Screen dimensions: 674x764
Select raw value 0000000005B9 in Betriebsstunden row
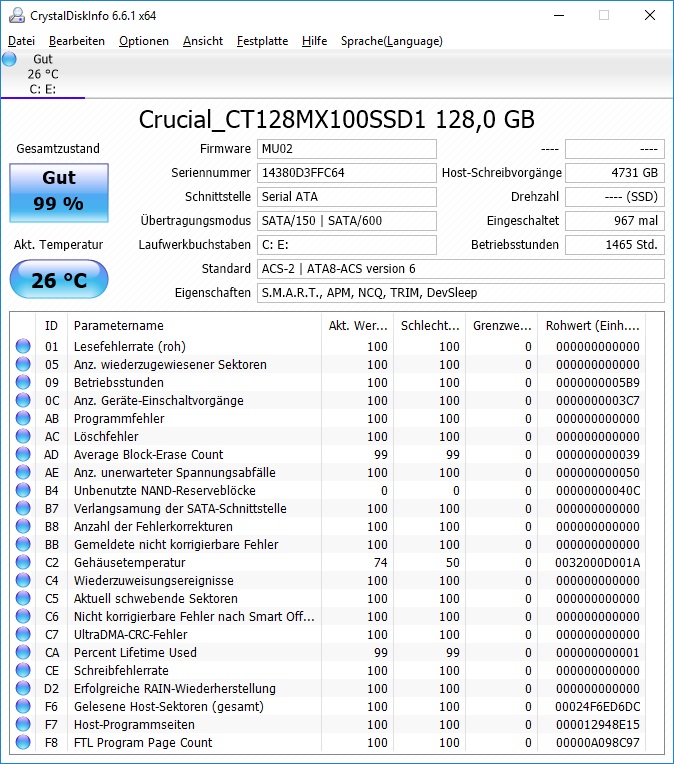[x=598, y=382]
